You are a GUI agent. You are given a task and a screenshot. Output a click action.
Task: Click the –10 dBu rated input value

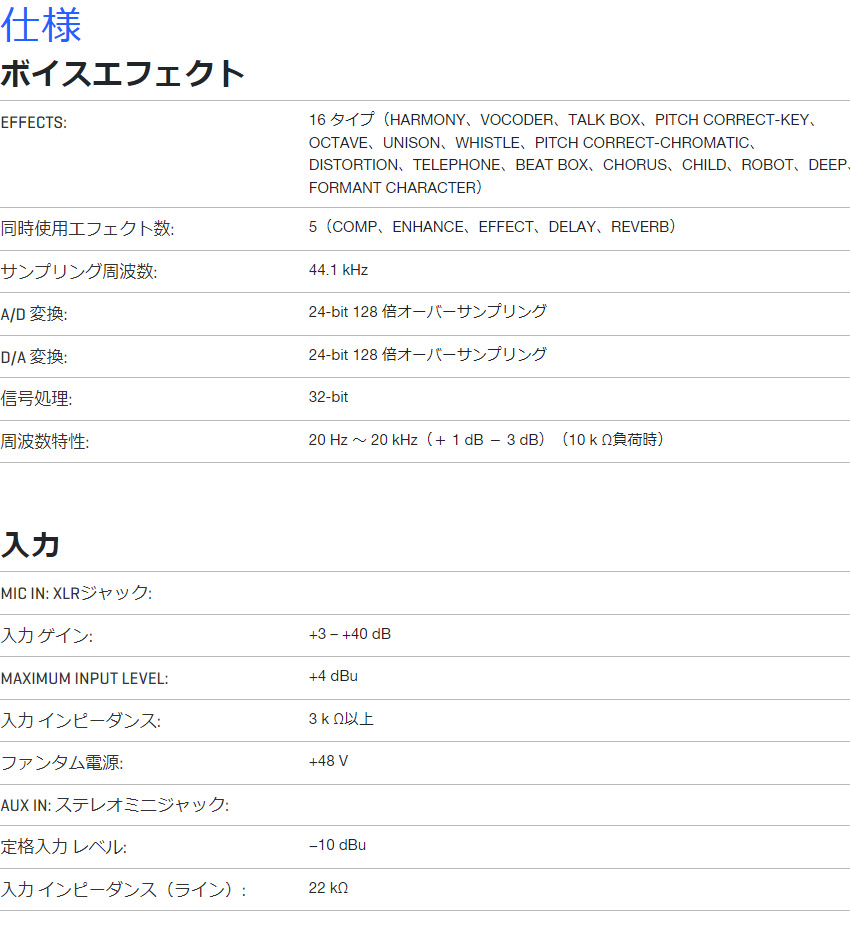337,845
